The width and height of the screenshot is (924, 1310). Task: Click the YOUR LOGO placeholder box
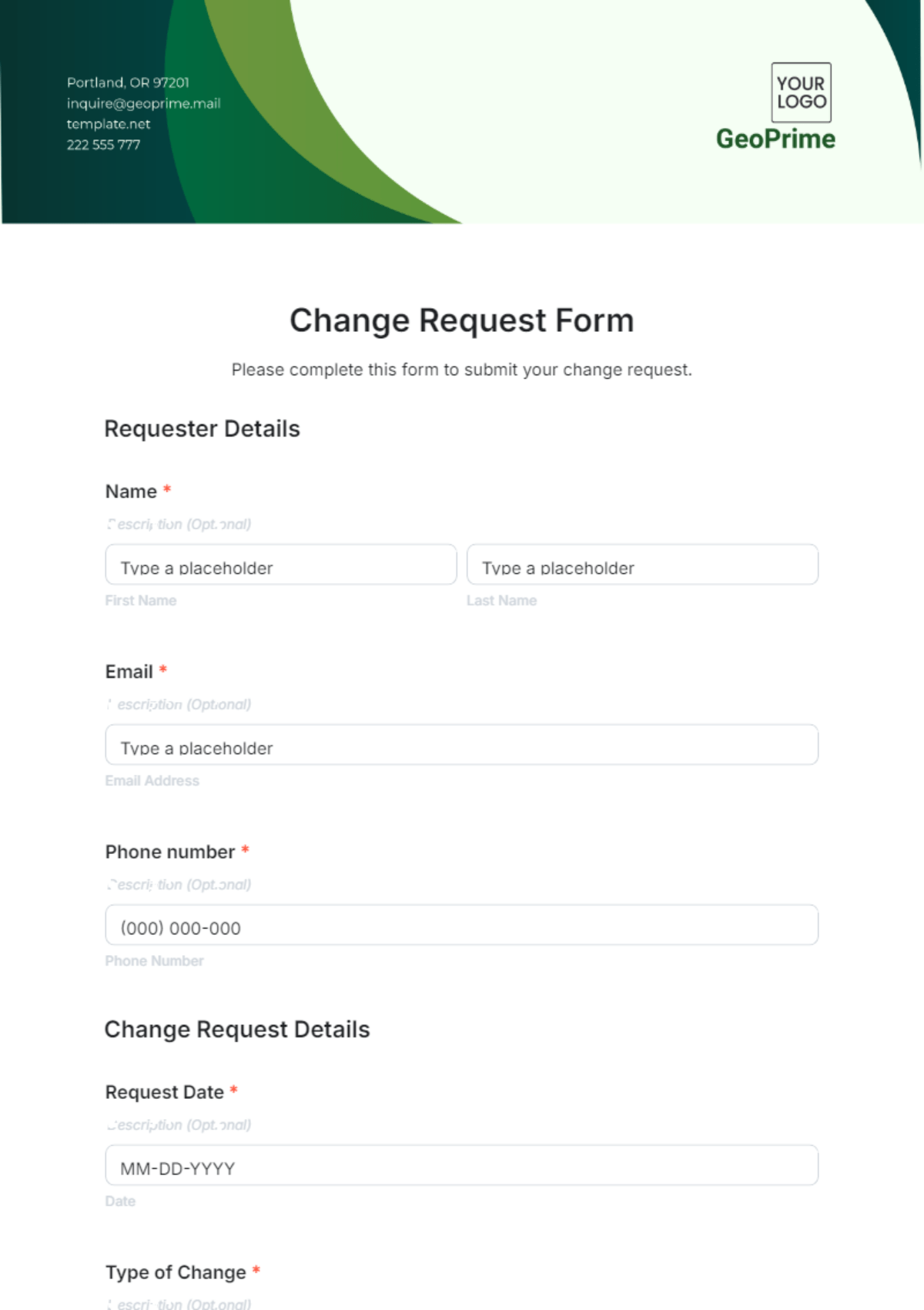[801, 92]
